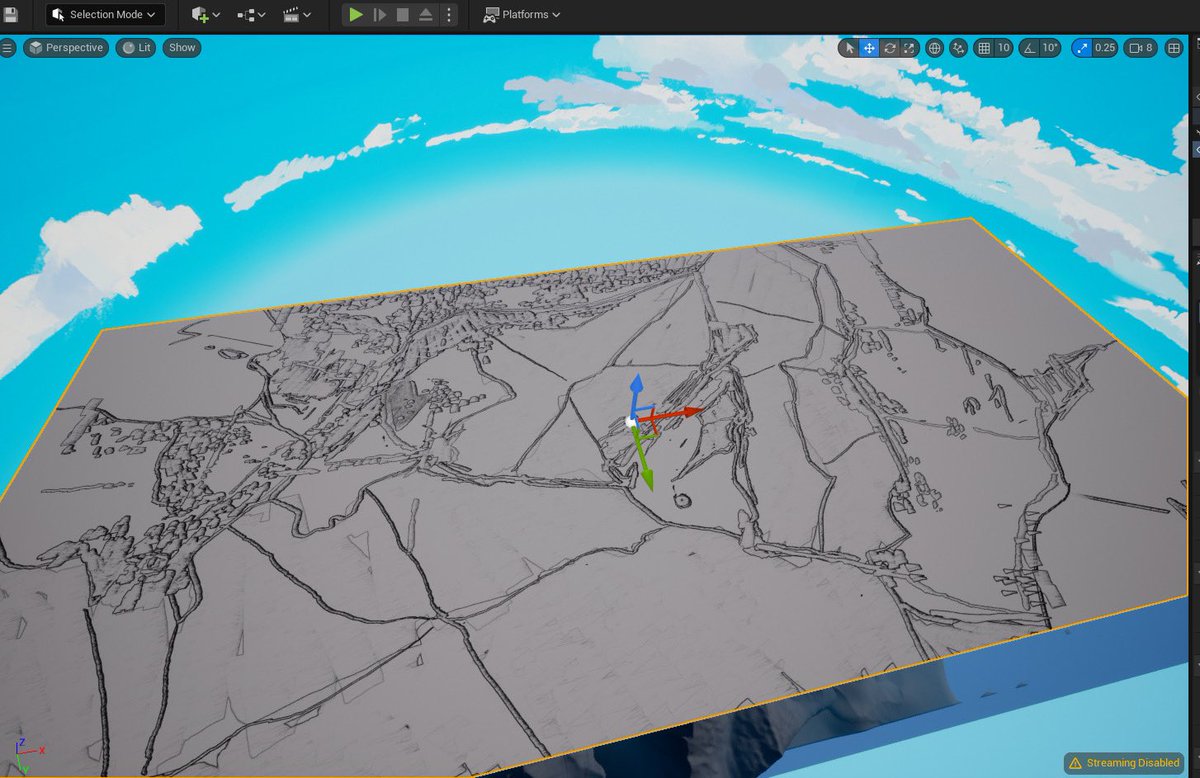
Task: Activate the Select objects cursor tool
Action: pyautogui.click(x=850, y=47)
